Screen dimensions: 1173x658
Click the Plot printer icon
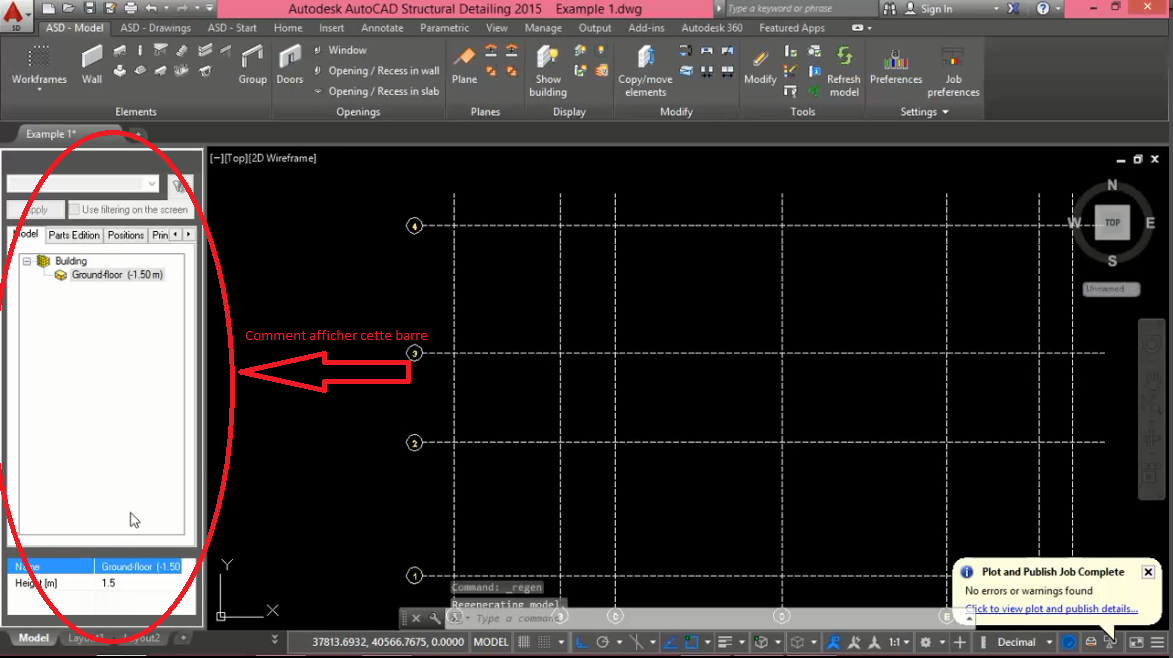(x=131, y=8)
